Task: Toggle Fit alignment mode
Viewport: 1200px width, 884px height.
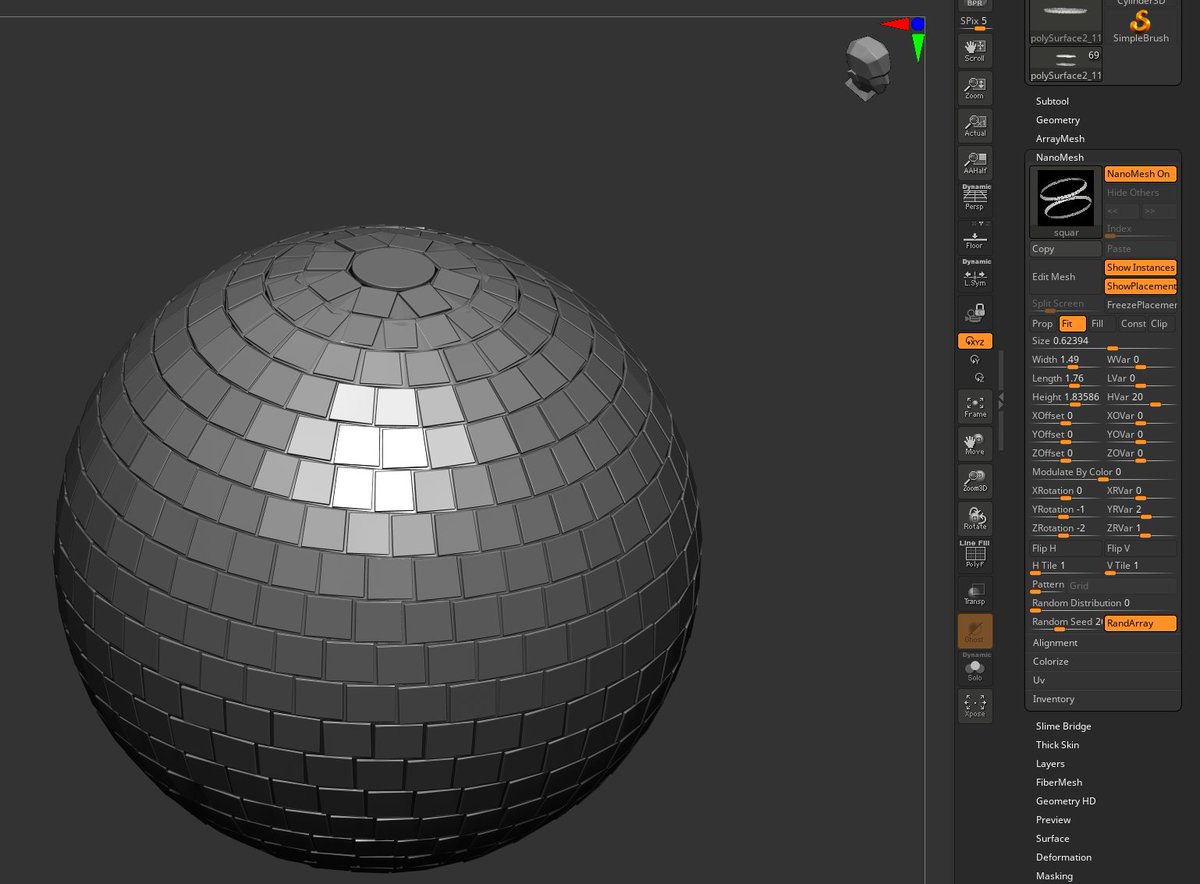Action: 1072,324
